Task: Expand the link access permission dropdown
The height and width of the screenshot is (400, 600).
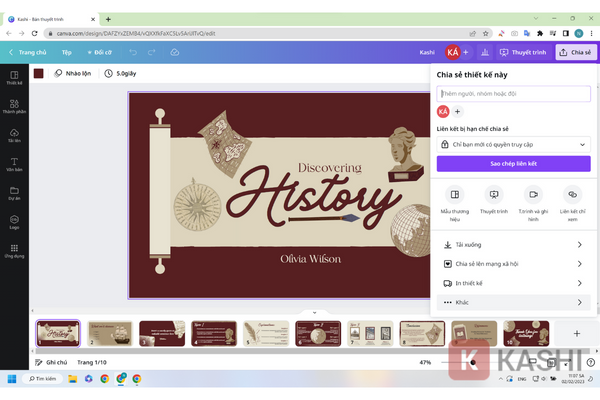Action: pos(513,144)
